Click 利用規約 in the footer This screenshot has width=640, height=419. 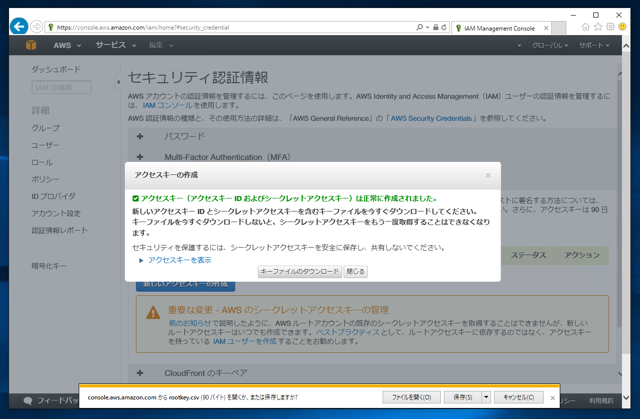tap(601, 401)
